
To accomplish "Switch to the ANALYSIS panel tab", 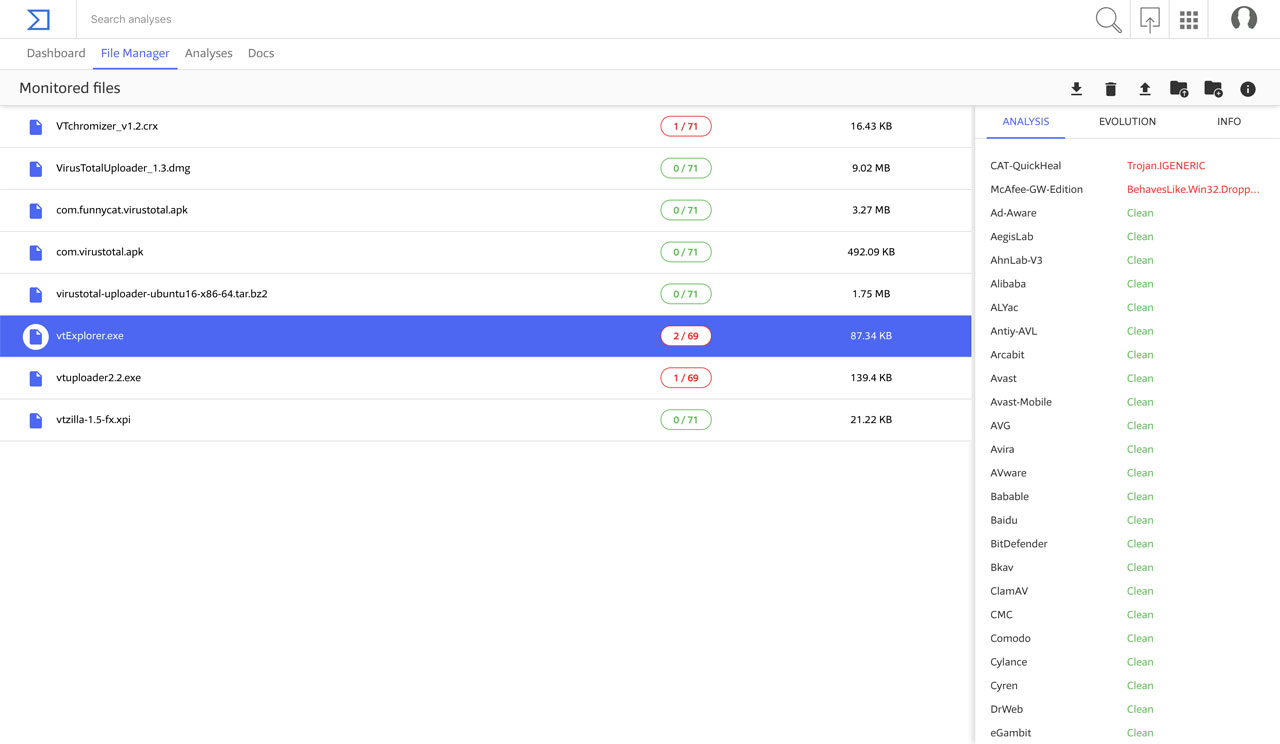I will tap(1026, 121).
